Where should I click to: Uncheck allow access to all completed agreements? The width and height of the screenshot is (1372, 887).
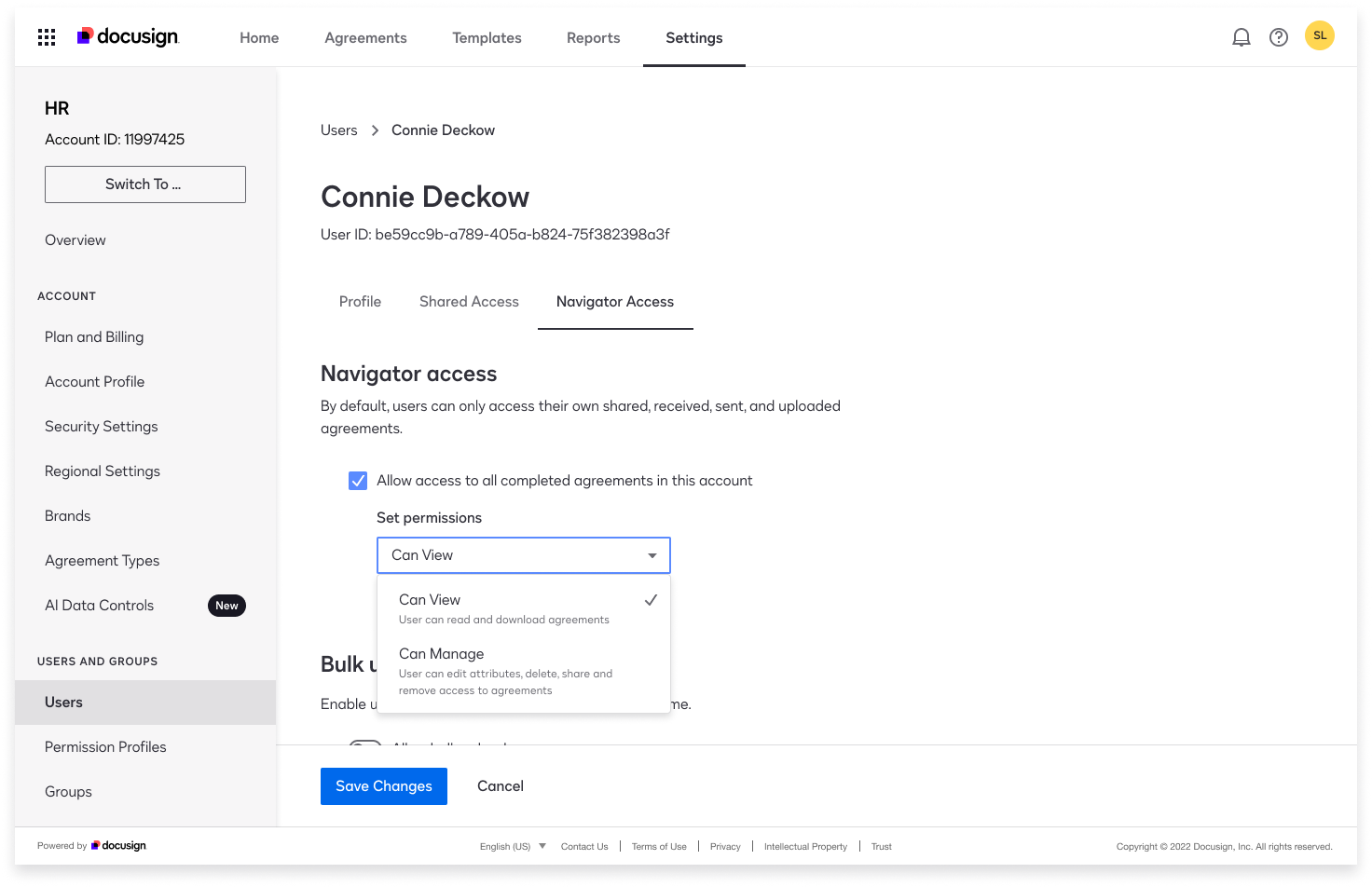click(358, 480)
